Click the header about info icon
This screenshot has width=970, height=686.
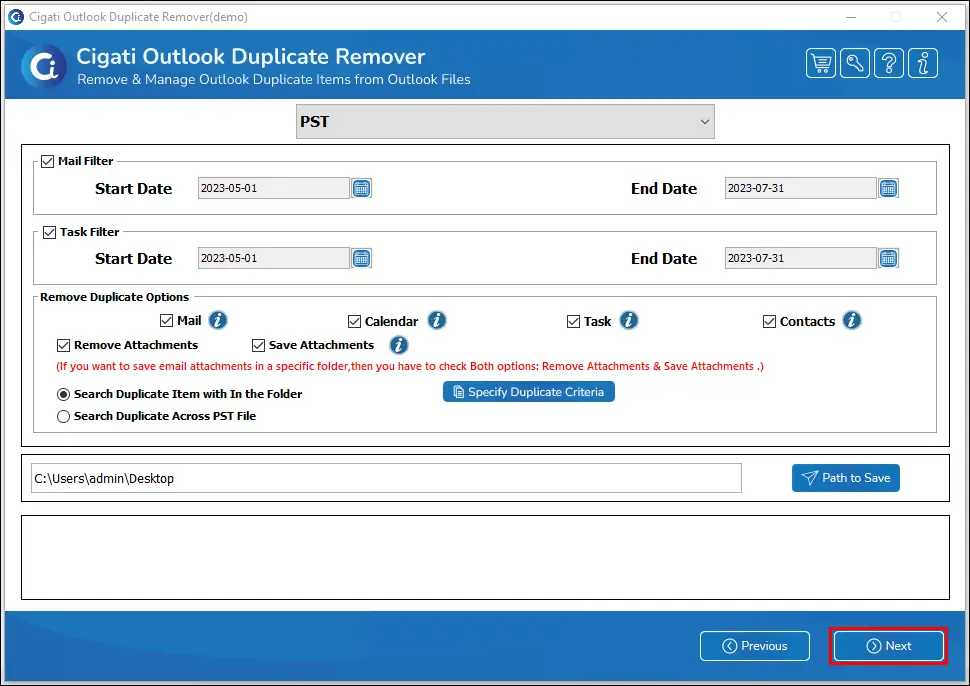click(923, 63)
